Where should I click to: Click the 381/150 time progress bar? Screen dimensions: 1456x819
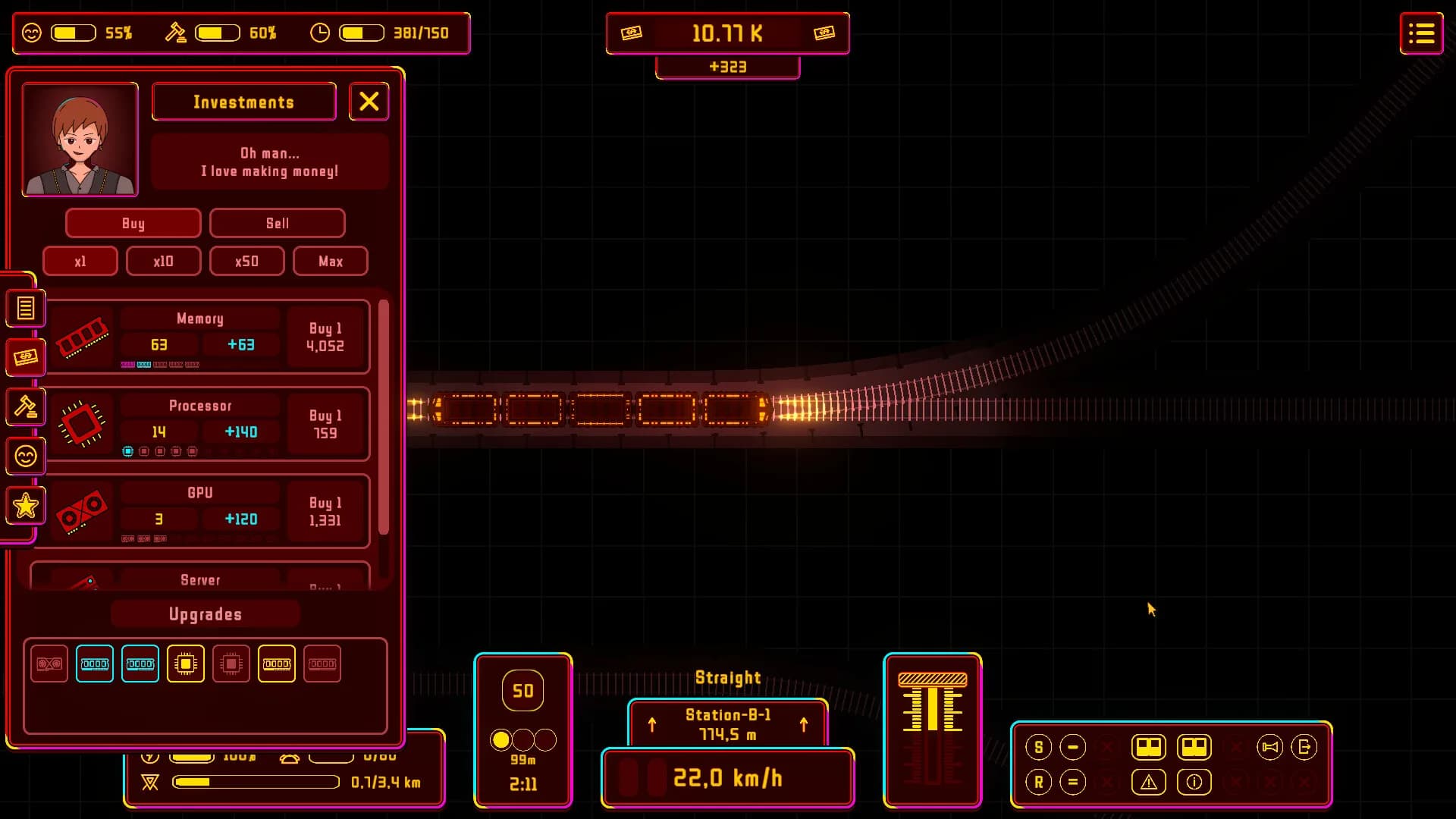tap(362, 33)
